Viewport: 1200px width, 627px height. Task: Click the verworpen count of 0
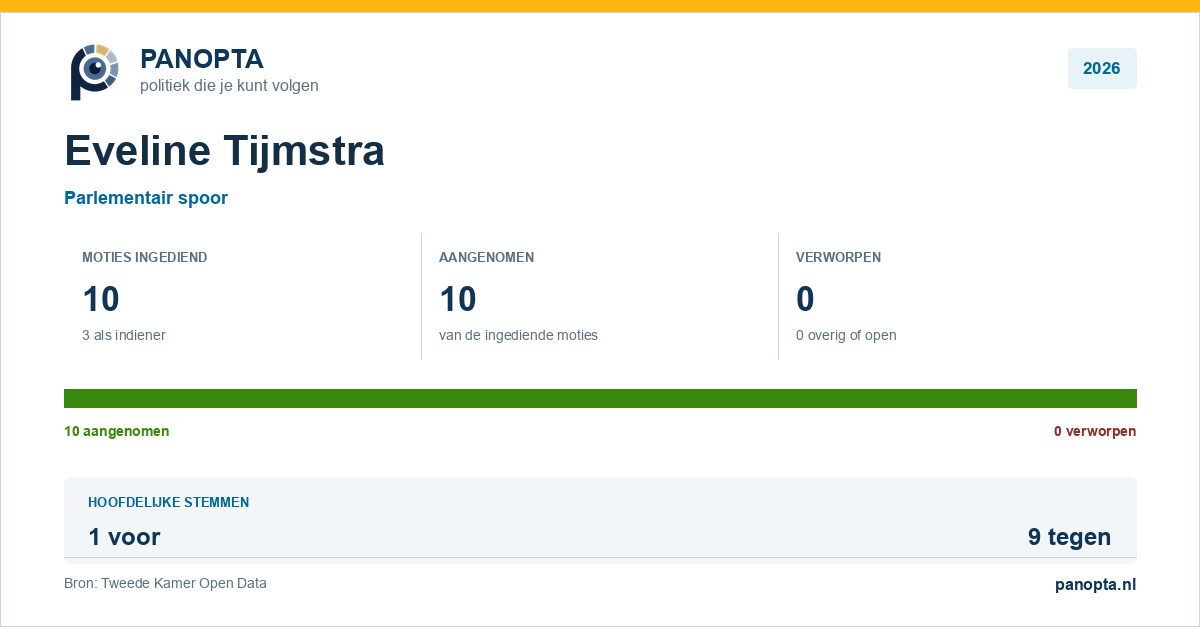pyautogui.click(x=805, y=299)
